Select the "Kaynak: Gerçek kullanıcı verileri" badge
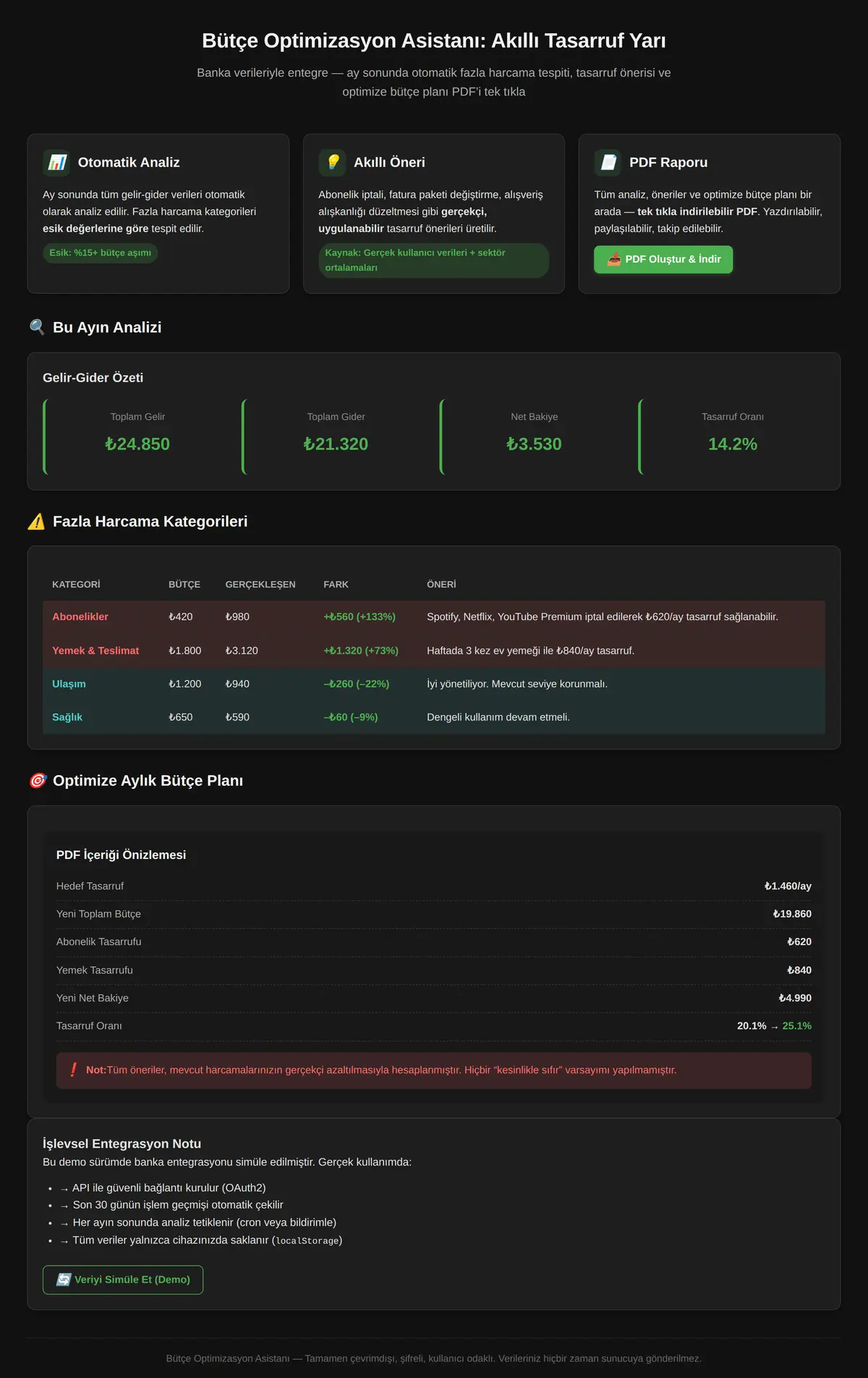Screen dimensions: 868x1378 coord(433,260)
